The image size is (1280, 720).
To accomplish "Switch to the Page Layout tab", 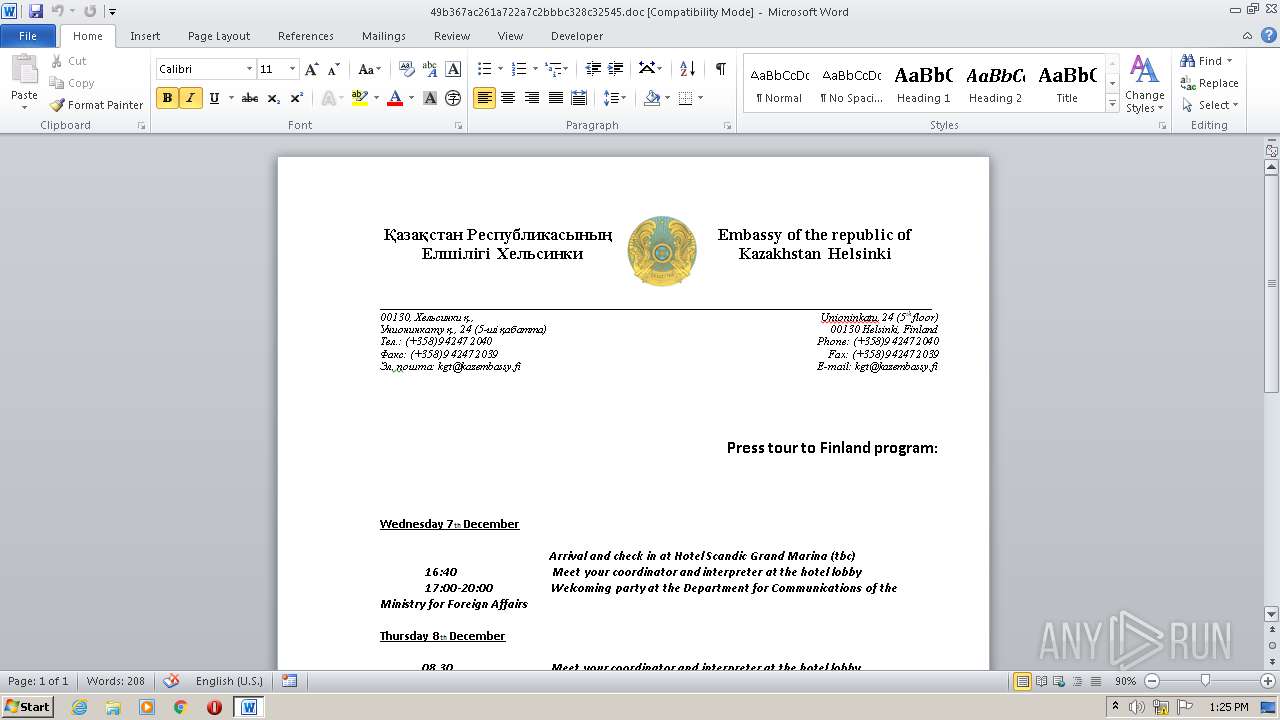I will coord(219,36).
